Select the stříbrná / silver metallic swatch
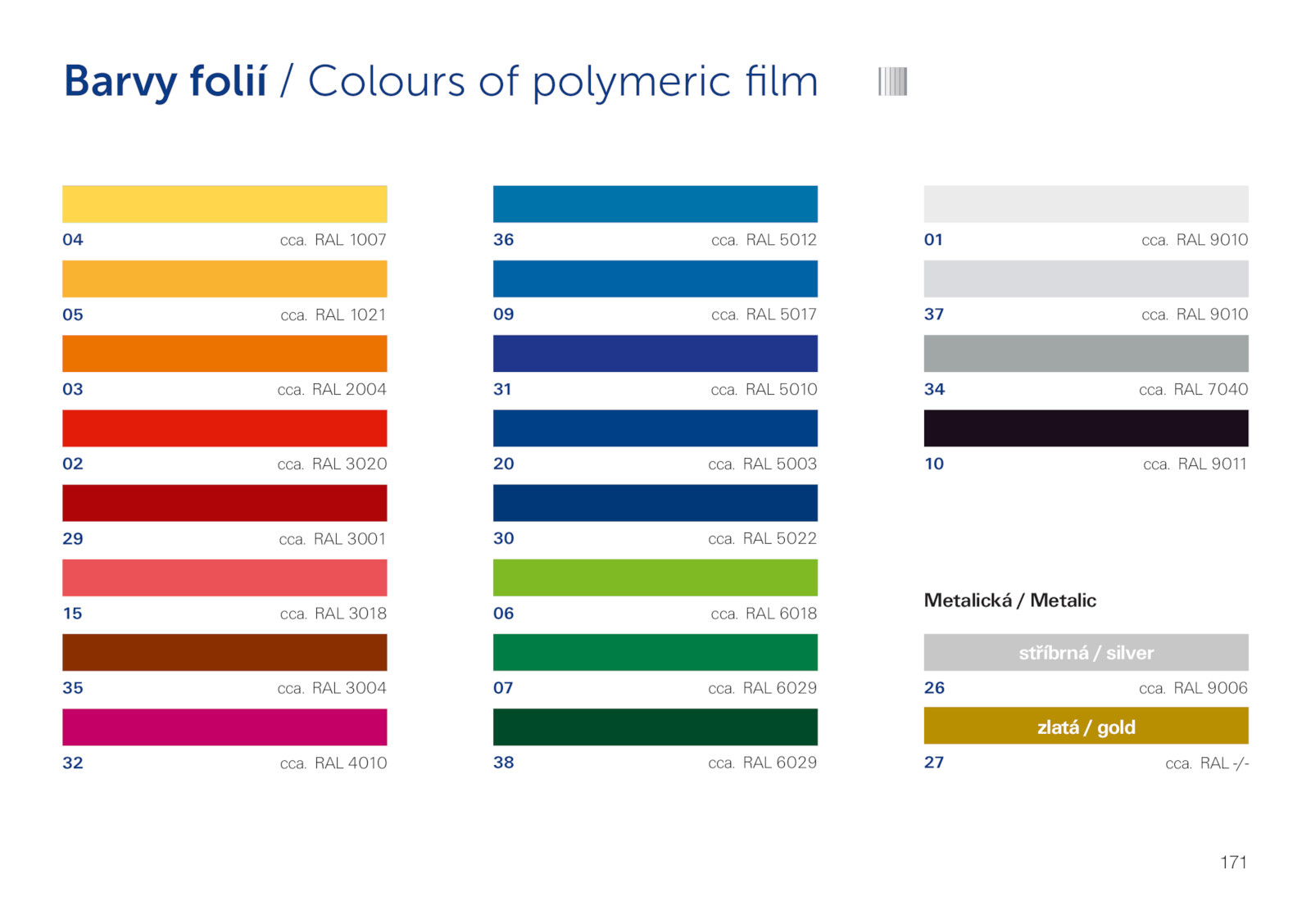 1086,652
